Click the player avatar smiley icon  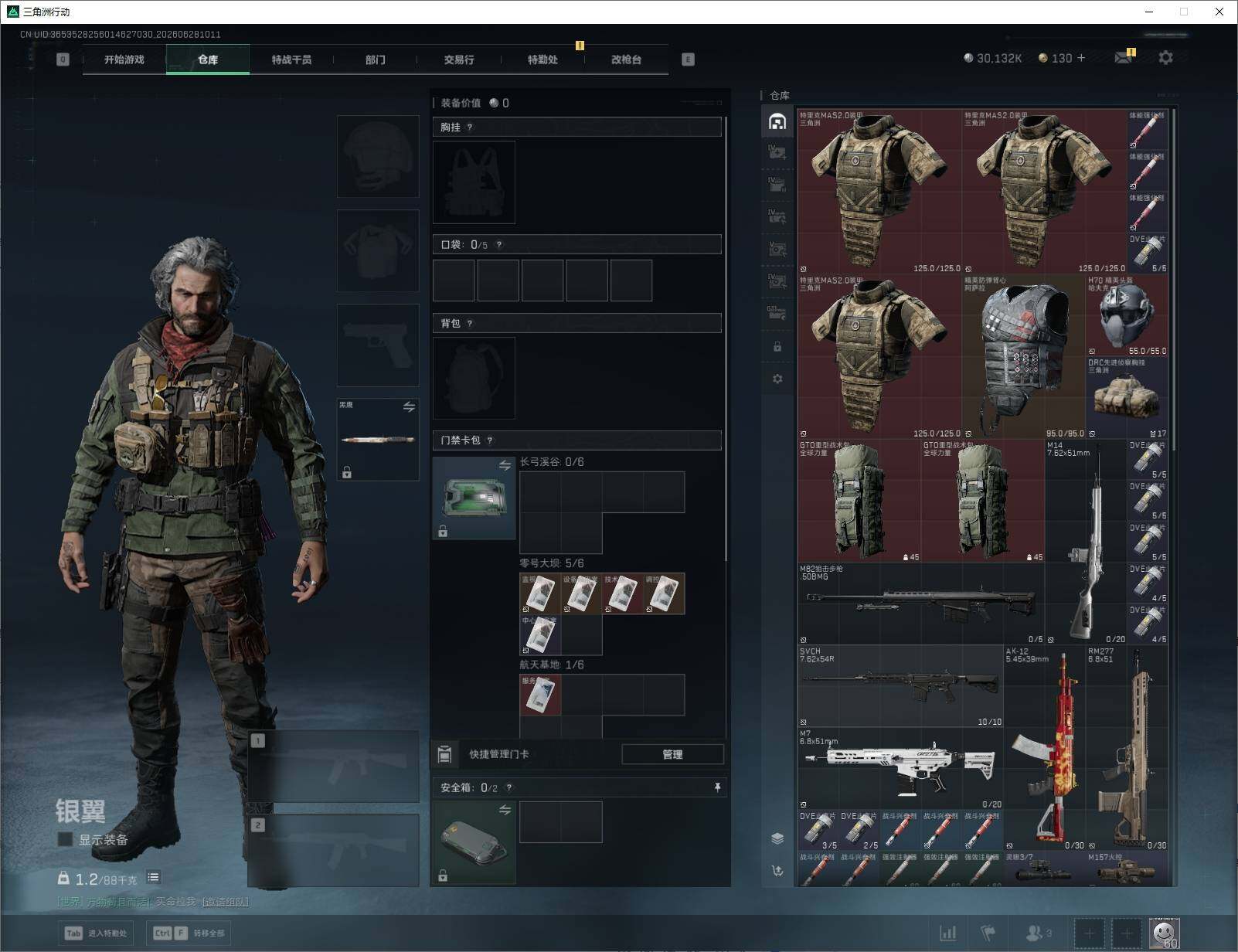pyautogui.click(x=1164, y=933)
